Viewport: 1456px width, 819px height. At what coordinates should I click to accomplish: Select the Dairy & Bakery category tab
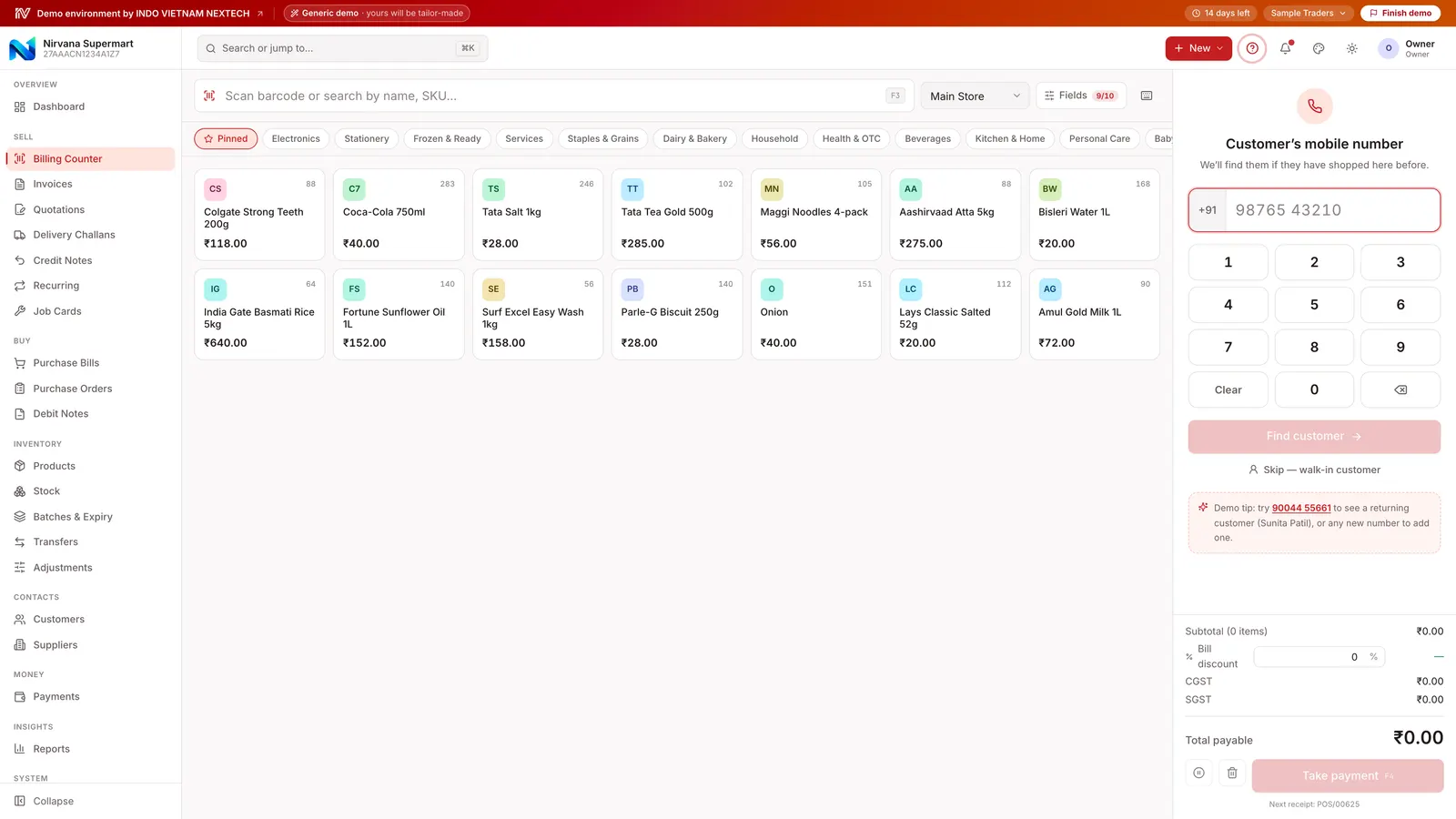pos(694,138)
